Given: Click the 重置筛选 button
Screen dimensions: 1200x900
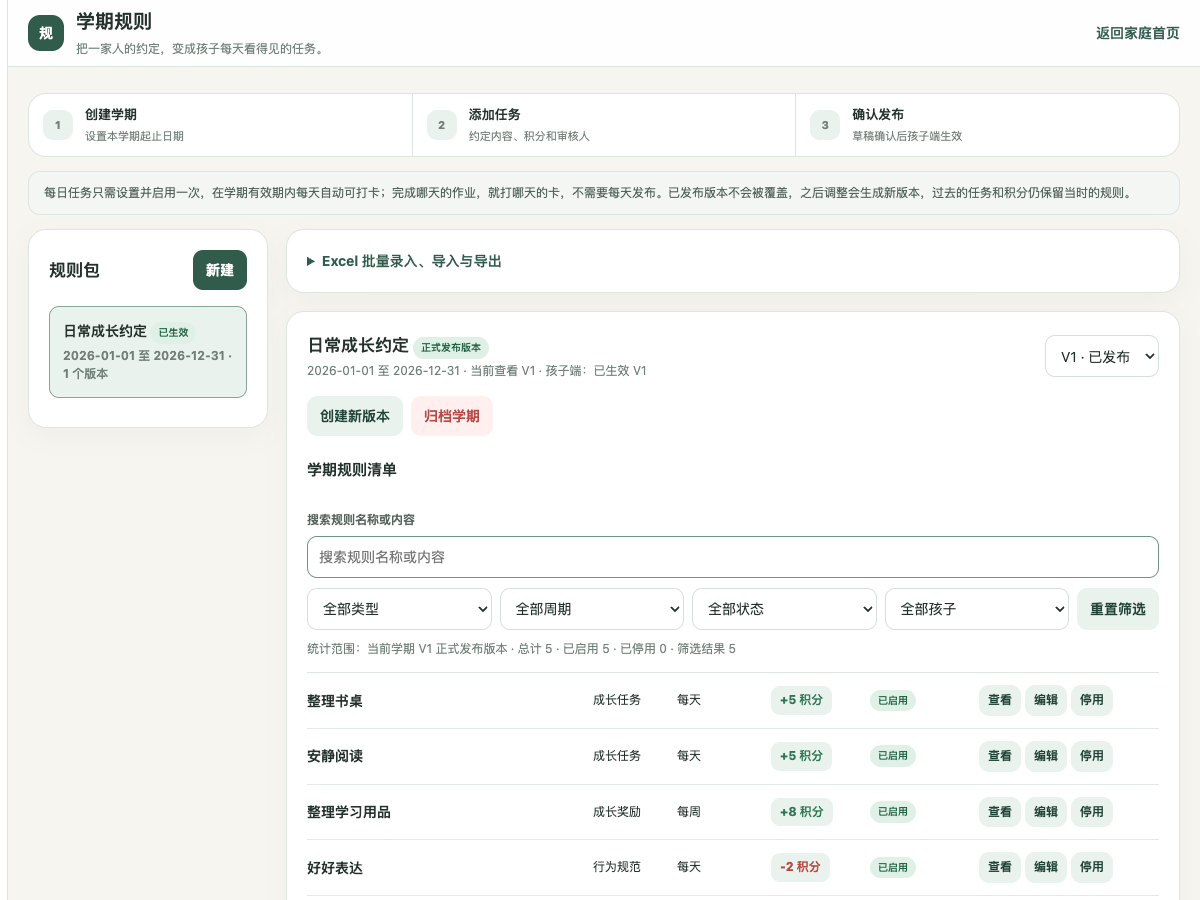Looking at the screenshot, I should (1118, 609).
